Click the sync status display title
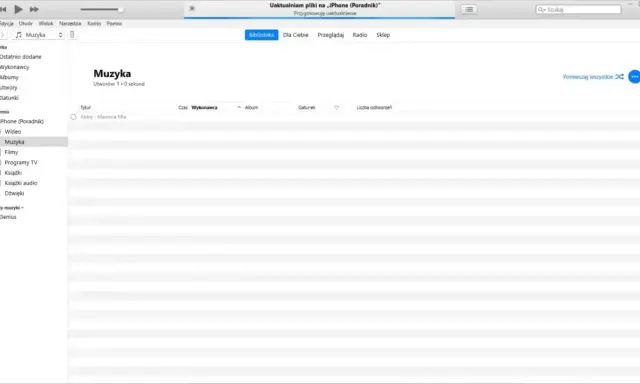This screenshot has height=384, width=640. pyautogui.click(x=325, y=5)
